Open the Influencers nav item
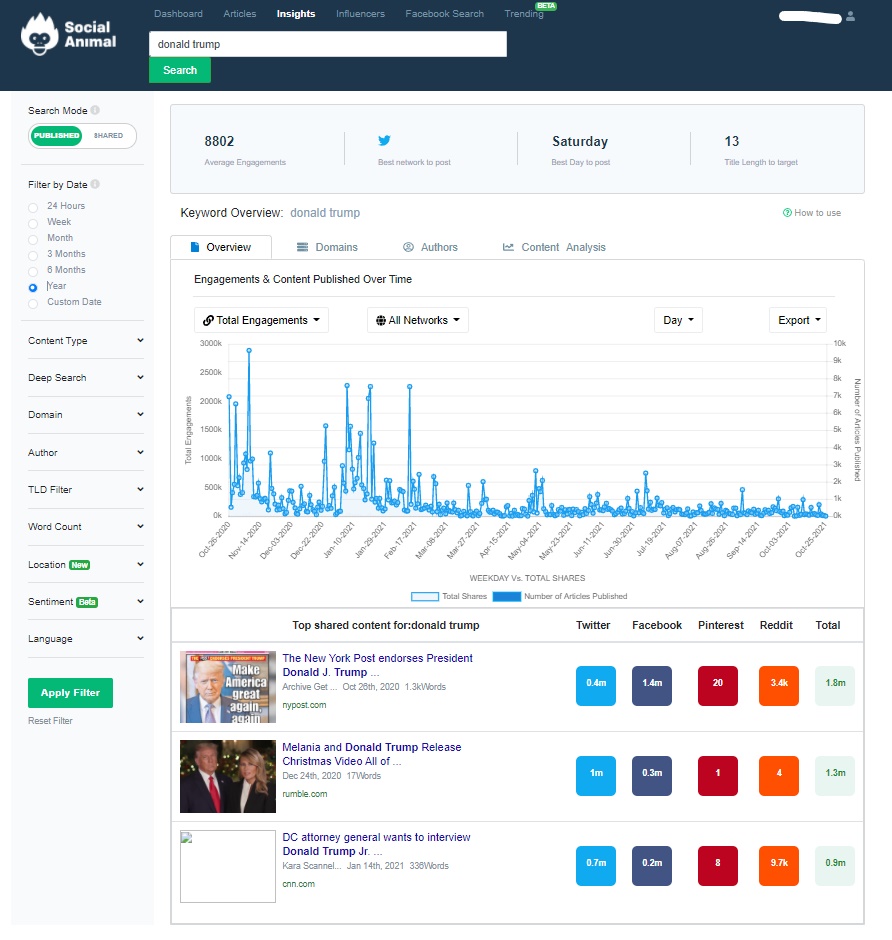Image resolution: width=892 pixels, height=940 pixels. [x=360, y=14]
